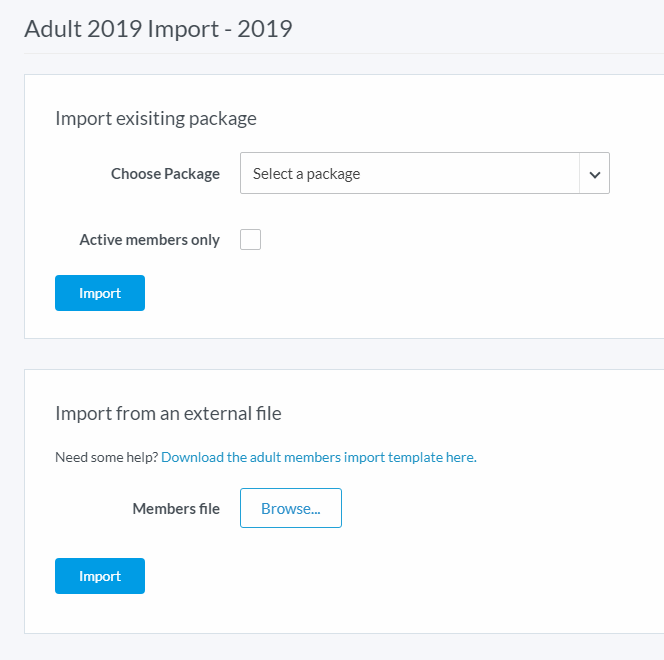Click the "Import from an external file" heading
The image size is (664, 660).
click(x=168, y=413)
